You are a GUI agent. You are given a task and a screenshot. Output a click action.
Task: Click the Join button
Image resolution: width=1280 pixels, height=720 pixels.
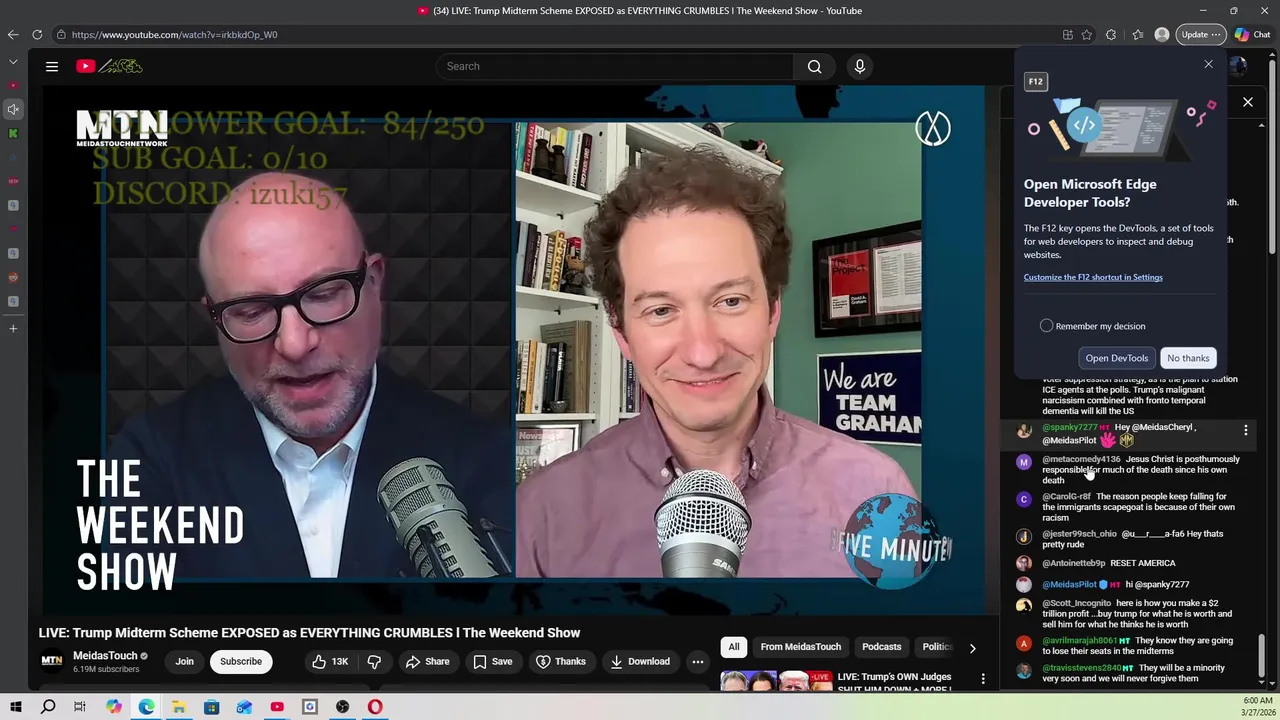tap(185, 661)
